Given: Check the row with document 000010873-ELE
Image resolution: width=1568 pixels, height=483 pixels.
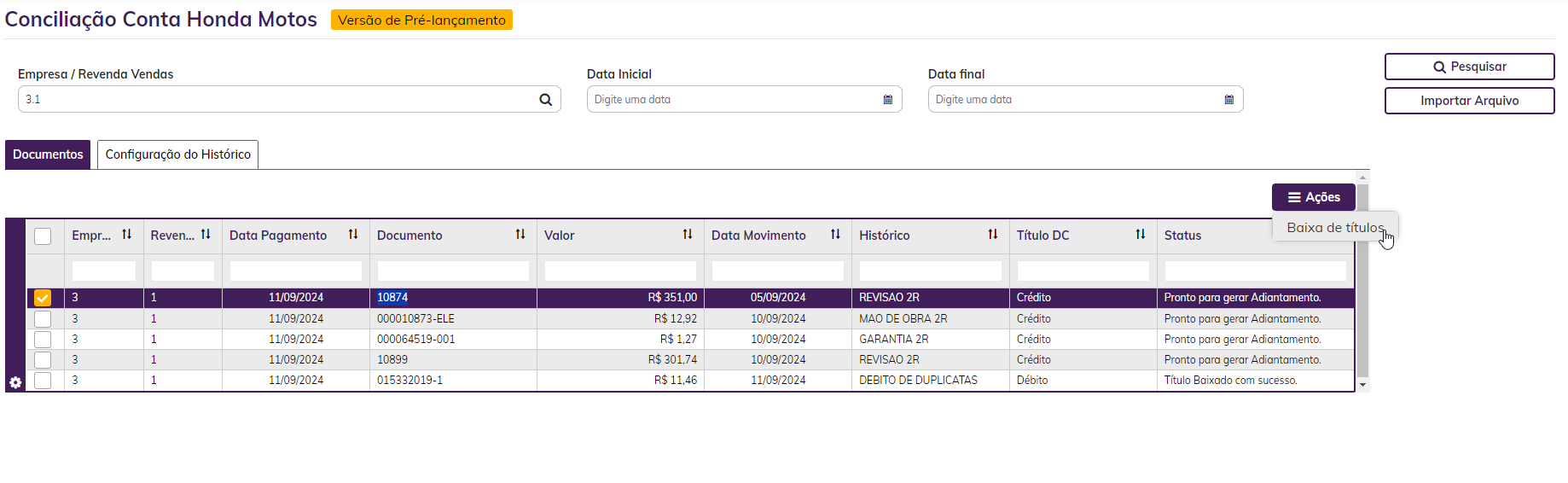Looking at the screenshot, I should 43,319.
